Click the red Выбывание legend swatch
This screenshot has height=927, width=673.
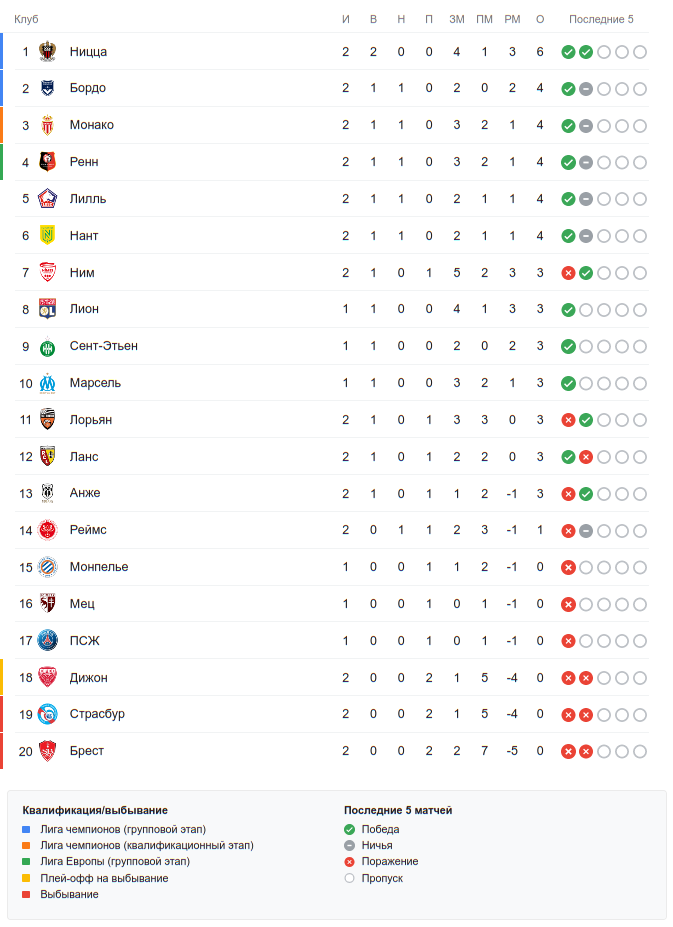(x=27, y=894)
